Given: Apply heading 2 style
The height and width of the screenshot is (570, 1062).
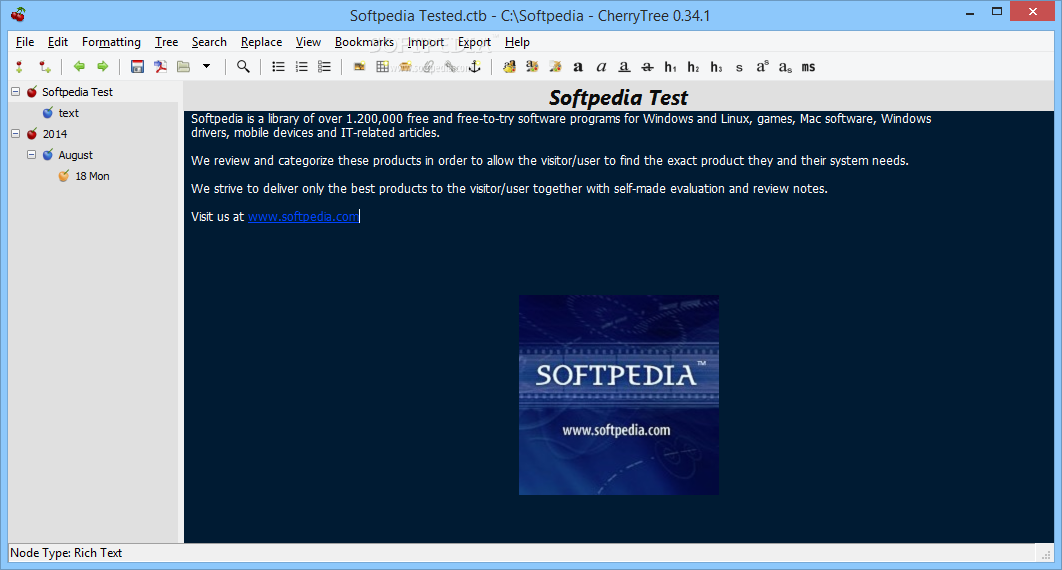Looking at the screenshot, I should (x=694, y=66).
